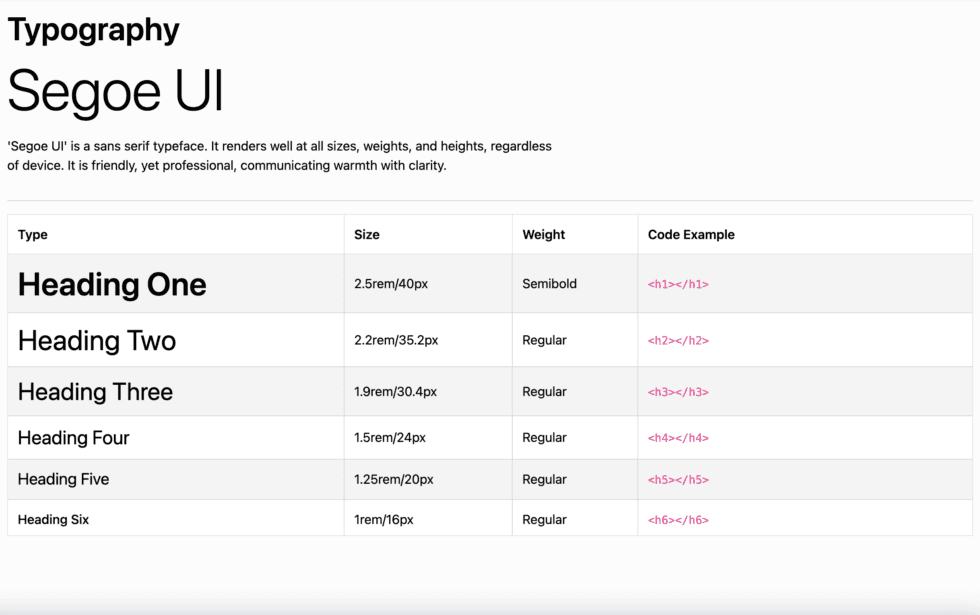Viewport: 980px width, 615px height.
Task: Click Regular weight in Heading Five row
Action: click(x=544, y=479)
